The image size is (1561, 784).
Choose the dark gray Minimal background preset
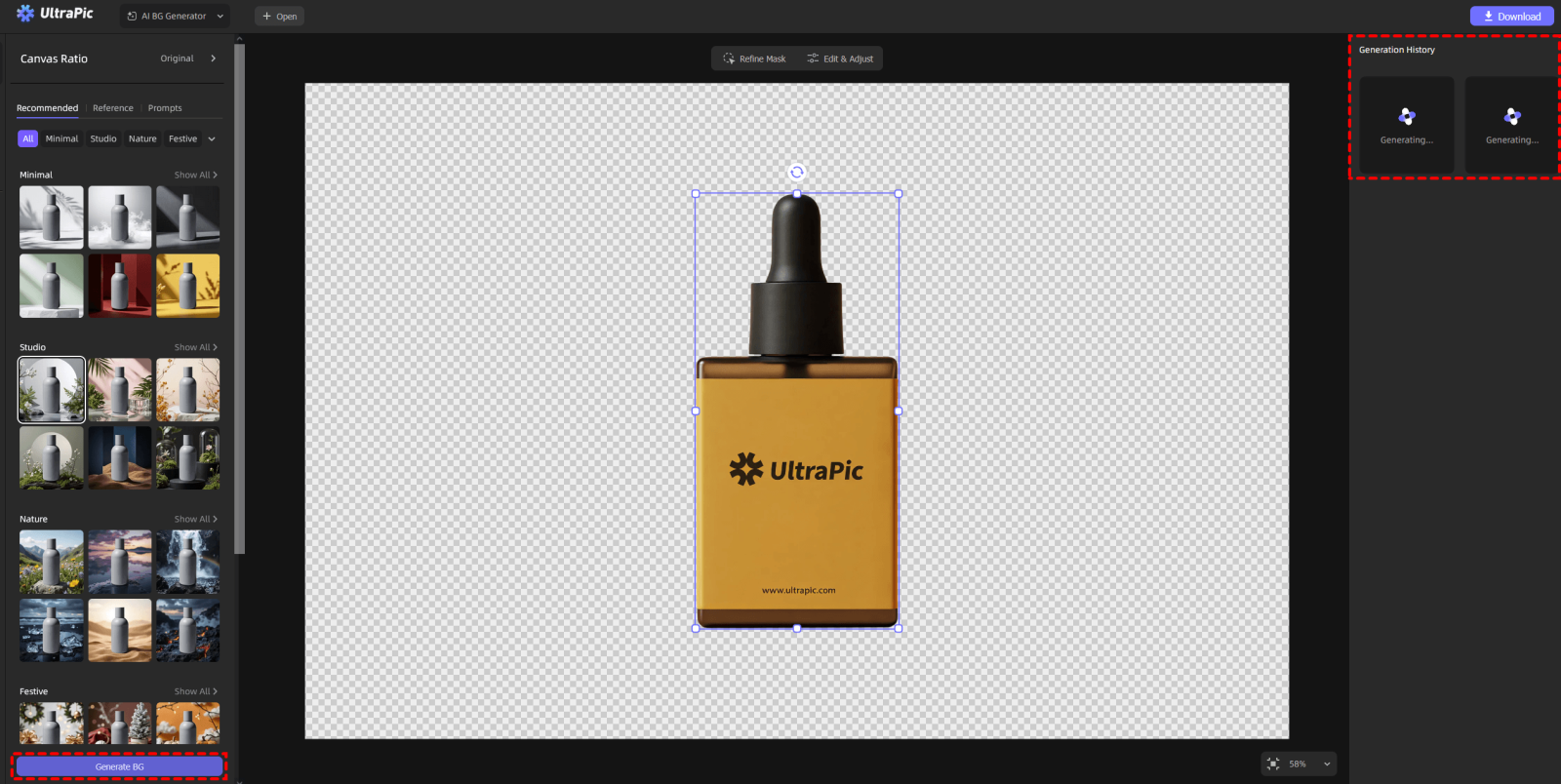click(x=188, y=217)
